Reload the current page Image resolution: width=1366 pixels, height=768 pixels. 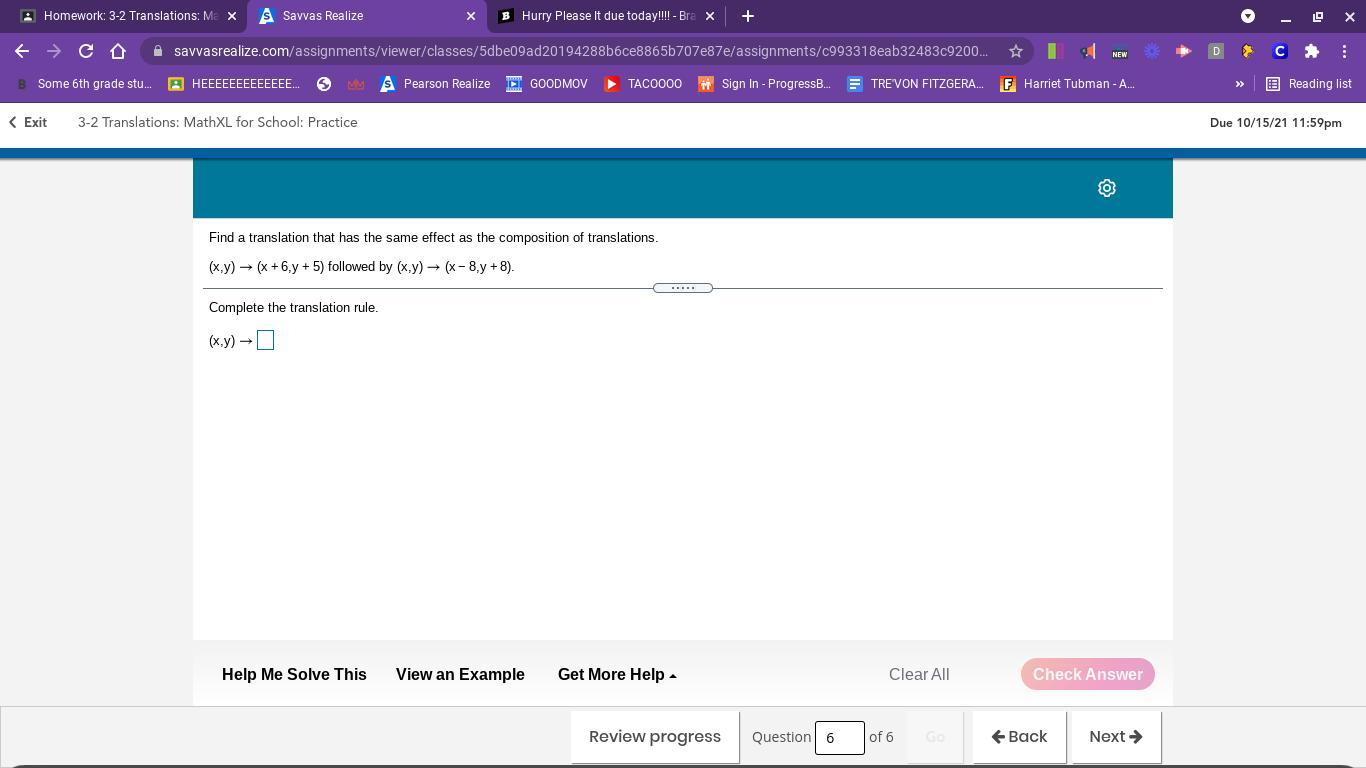click(86, 51)
